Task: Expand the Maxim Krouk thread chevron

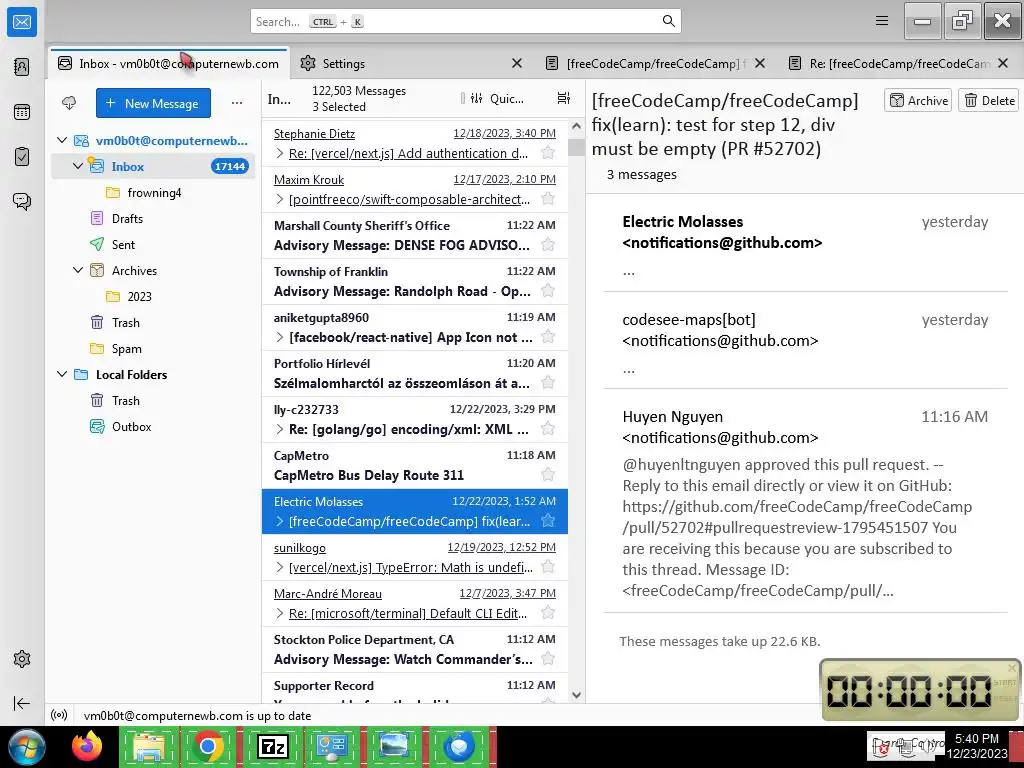Action: click(x=280, y=199)
